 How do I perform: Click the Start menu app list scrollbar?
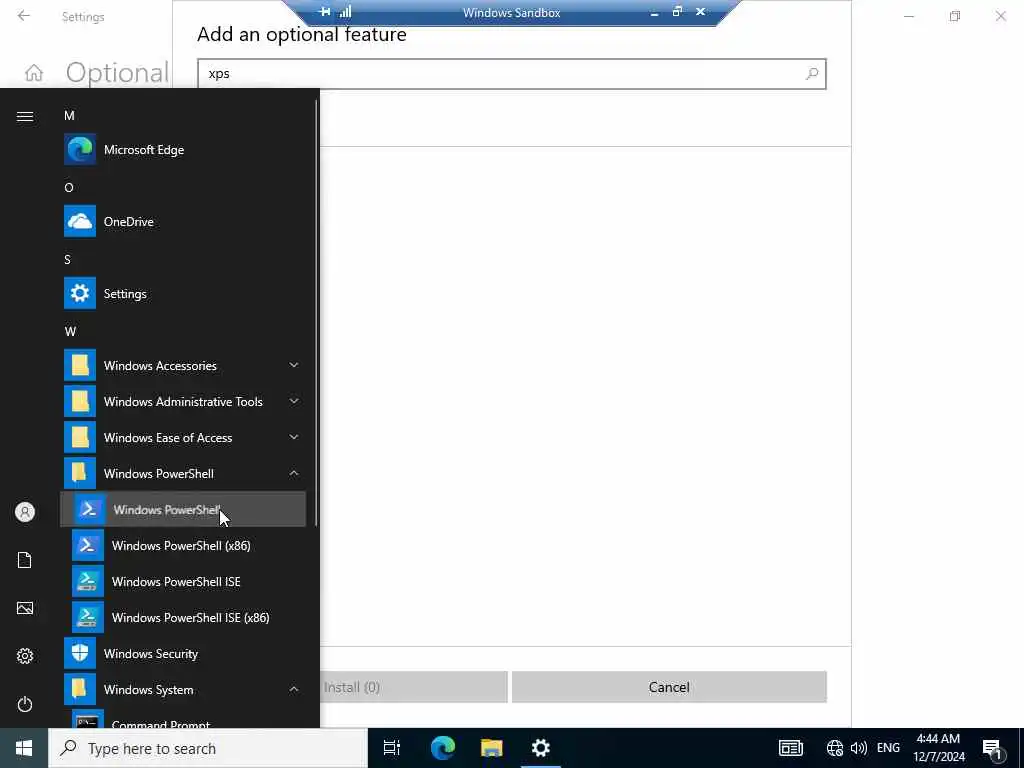[317, 313]
